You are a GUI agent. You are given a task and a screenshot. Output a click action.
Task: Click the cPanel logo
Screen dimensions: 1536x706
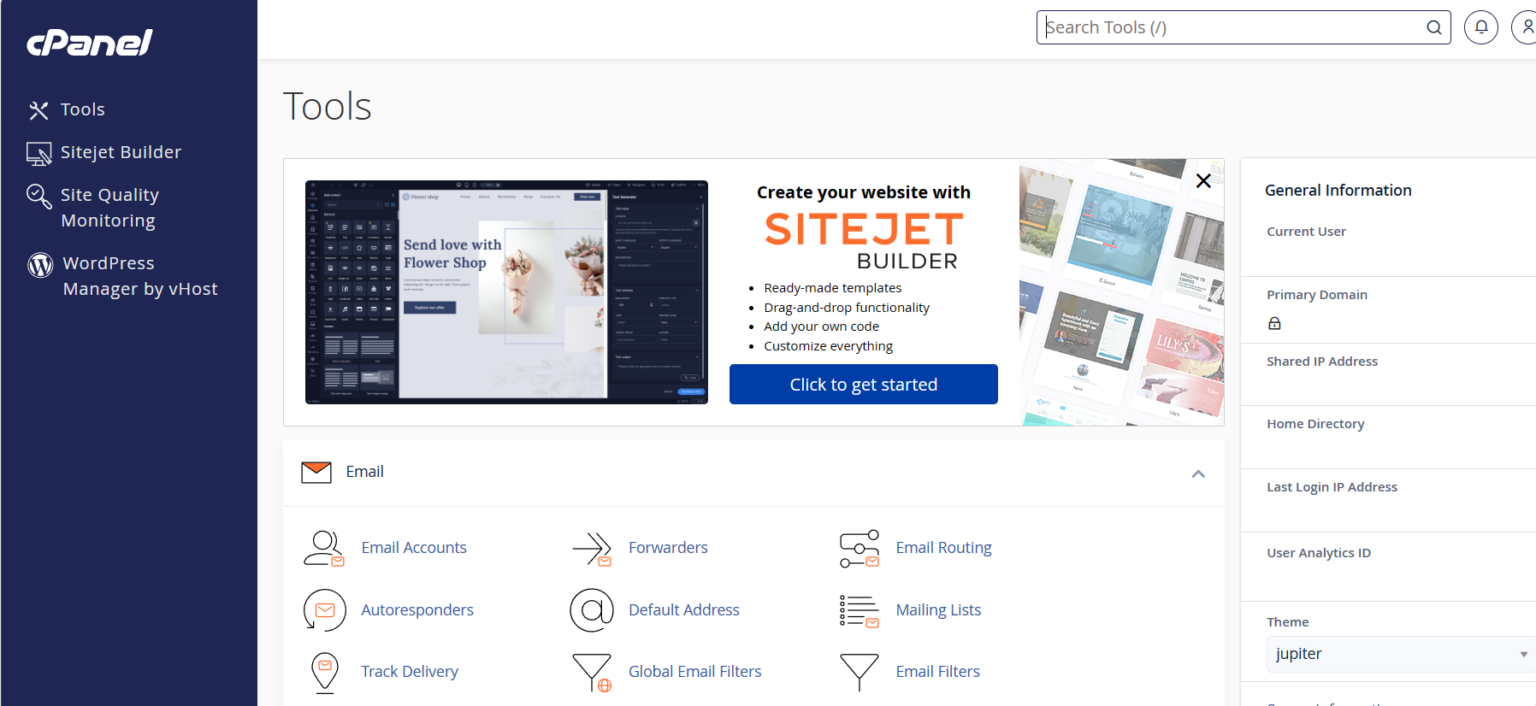pos(89,42)
